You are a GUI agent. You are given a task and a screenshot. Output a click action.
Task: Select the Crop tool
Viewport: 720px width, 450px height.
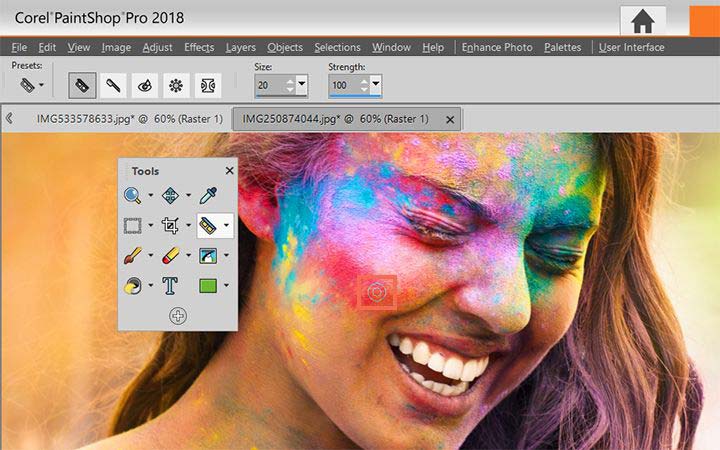[x=170, y=225]
